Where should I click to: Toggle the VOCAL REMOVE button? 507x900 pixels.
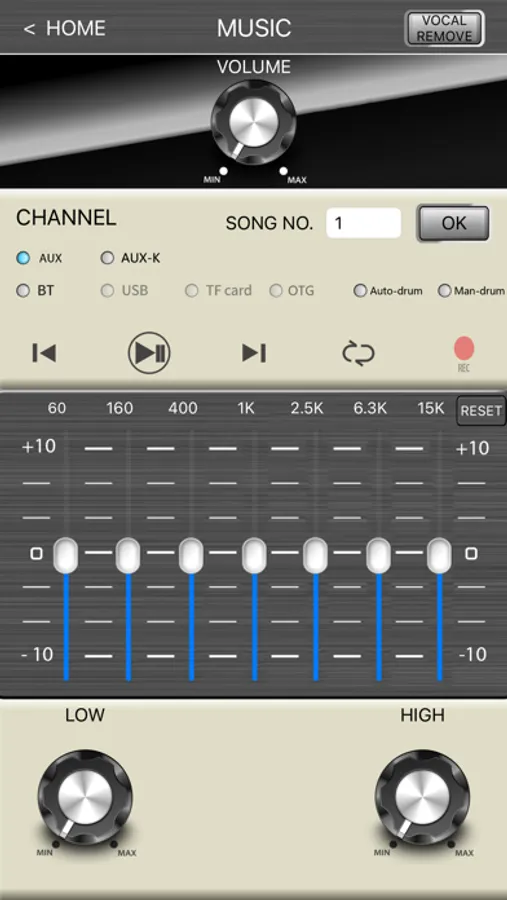click(x=444, y=28)
